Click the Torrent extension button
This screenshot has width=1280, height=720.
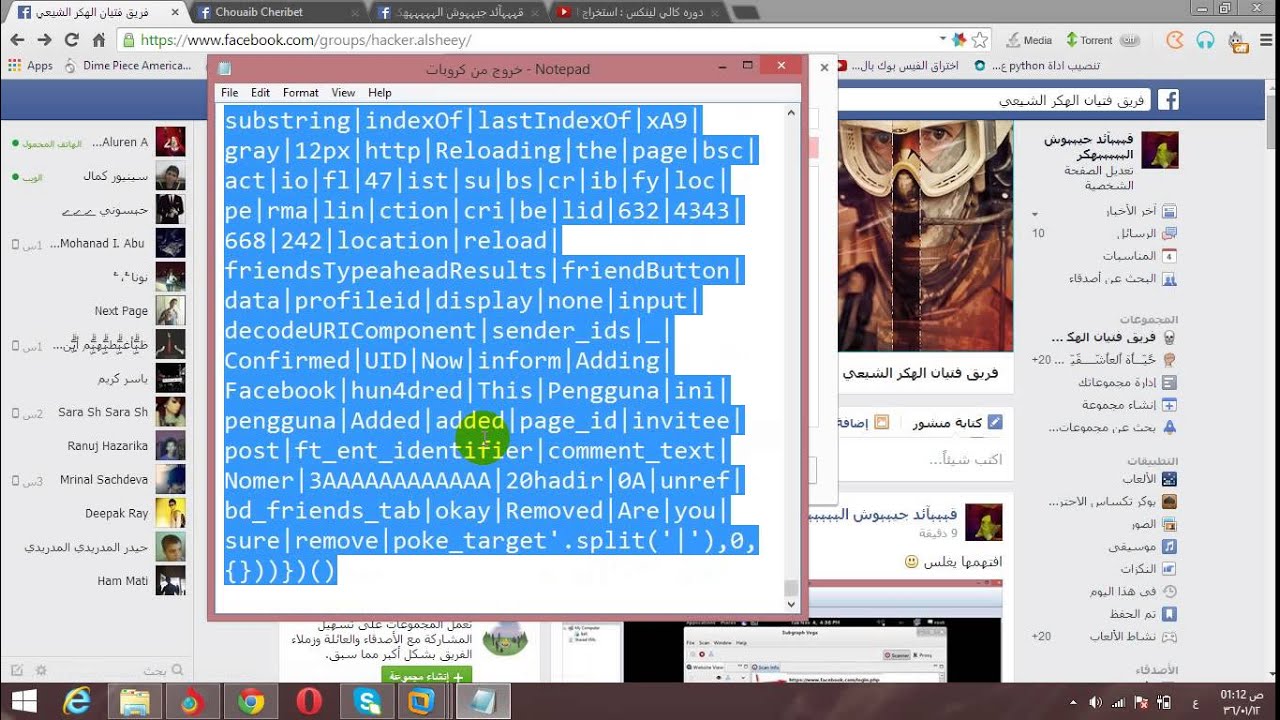pyautogui.click(x=1089, y=40)
